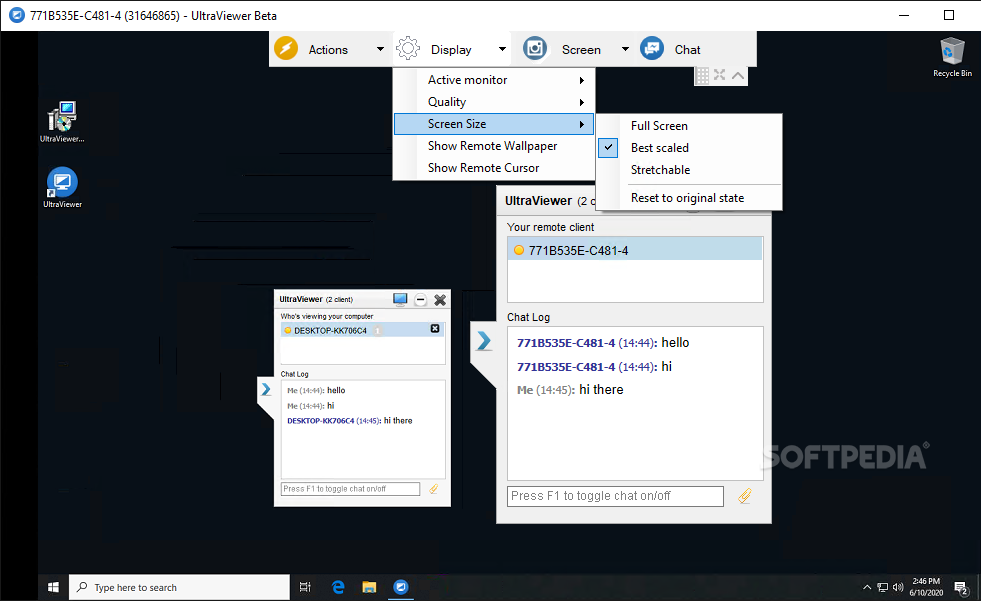Click UltraViewer icon on remote taskbar
The image size is (981, 601).
click(x=400, y=587)
